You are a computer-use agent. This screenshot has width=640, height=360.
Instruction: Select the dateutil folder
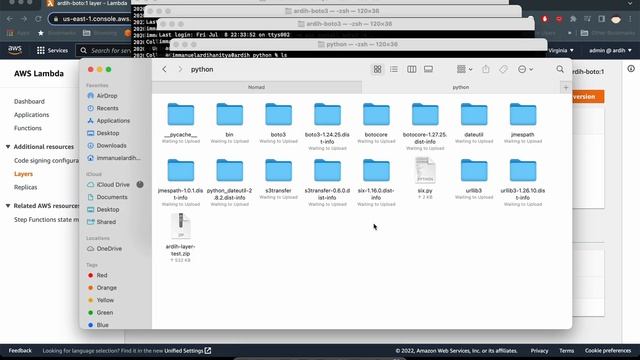click(x=474, y=115)
